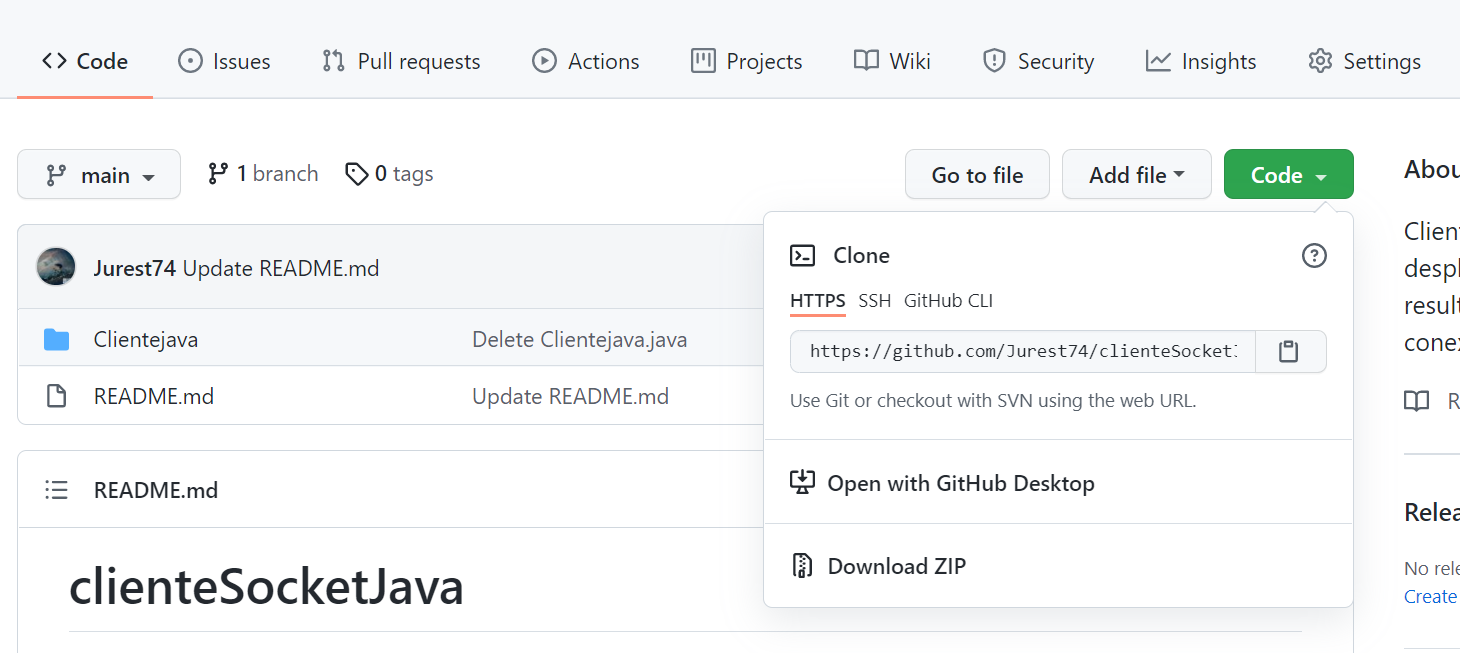Click the clone URL input field
Image resolution: width=1460 pixels, height=653 pixels.
(1022, 352)
